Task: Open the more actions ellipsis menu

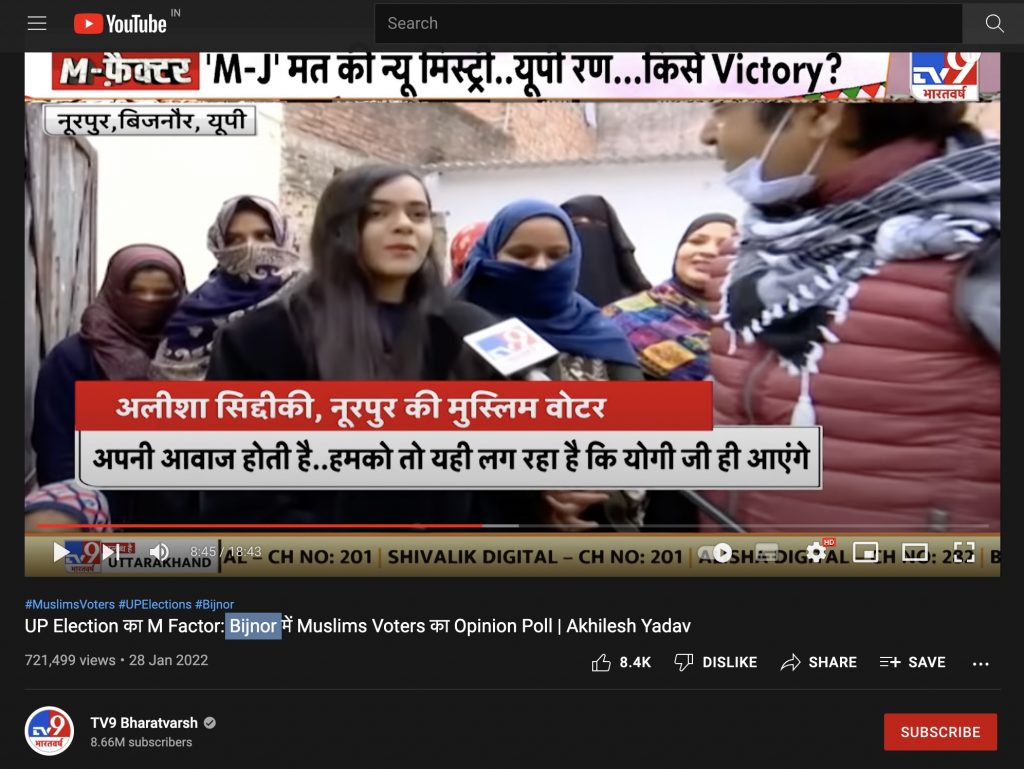Action: 980,664
